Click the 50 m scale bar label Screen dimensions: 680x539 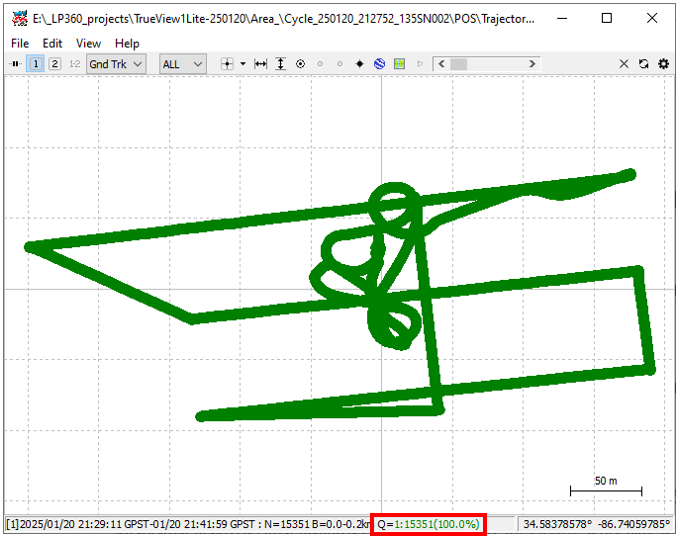[606, 481]
